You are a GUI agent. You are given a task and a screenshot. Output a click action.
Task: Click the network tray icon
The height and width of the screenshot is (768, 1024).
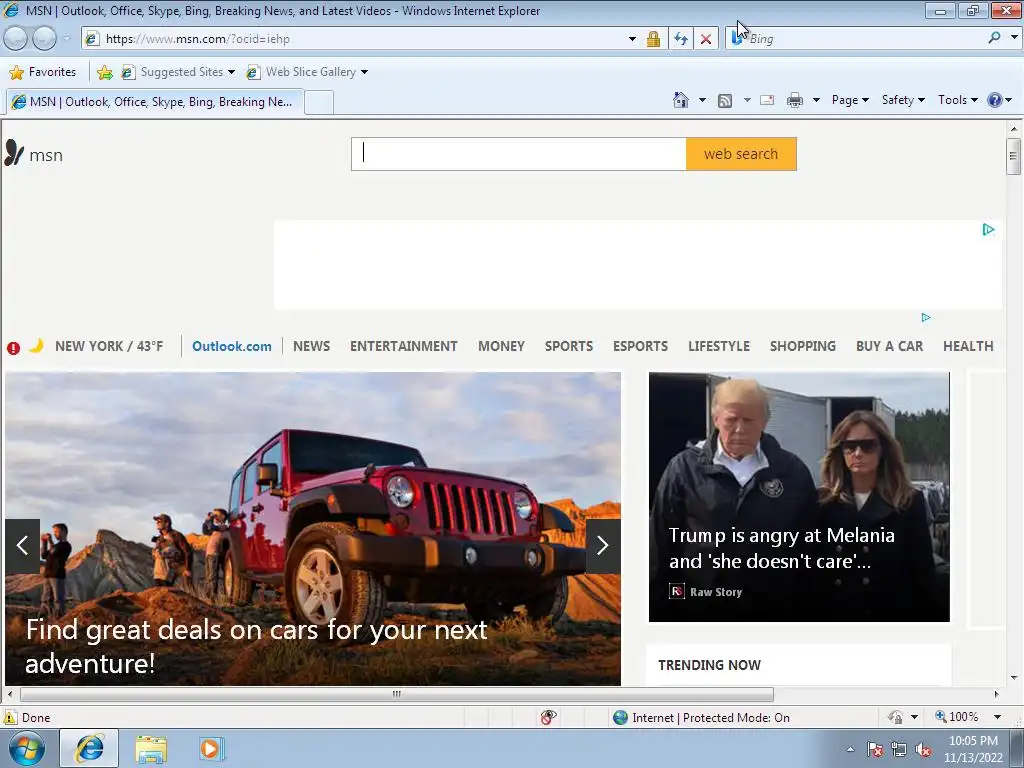coord(899,749)
